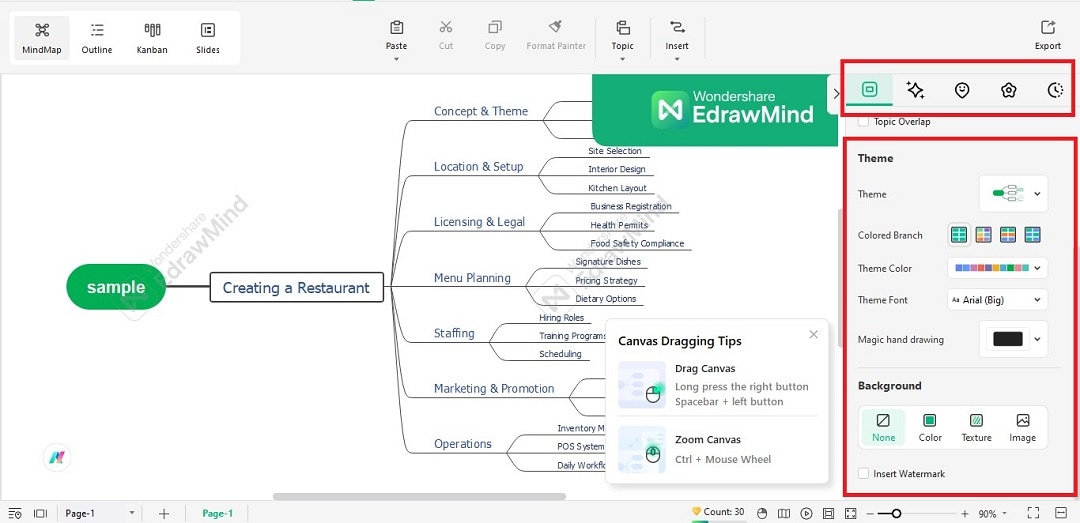Image resolution: width=1080 pixels, height=523 pixels.
Task: Open the page list icon in status bar
Action: [15, 513]
